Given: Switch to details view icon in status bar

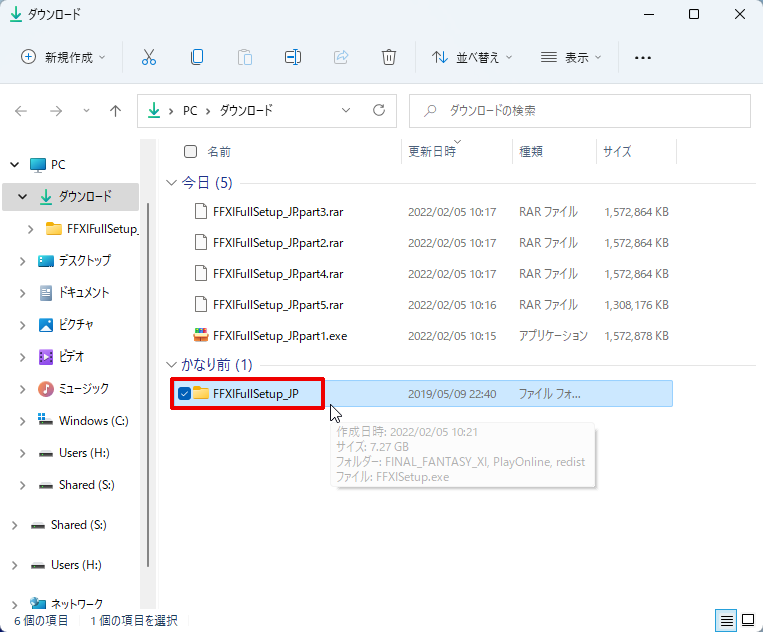Looking at the screenshot, I should 726,620.
